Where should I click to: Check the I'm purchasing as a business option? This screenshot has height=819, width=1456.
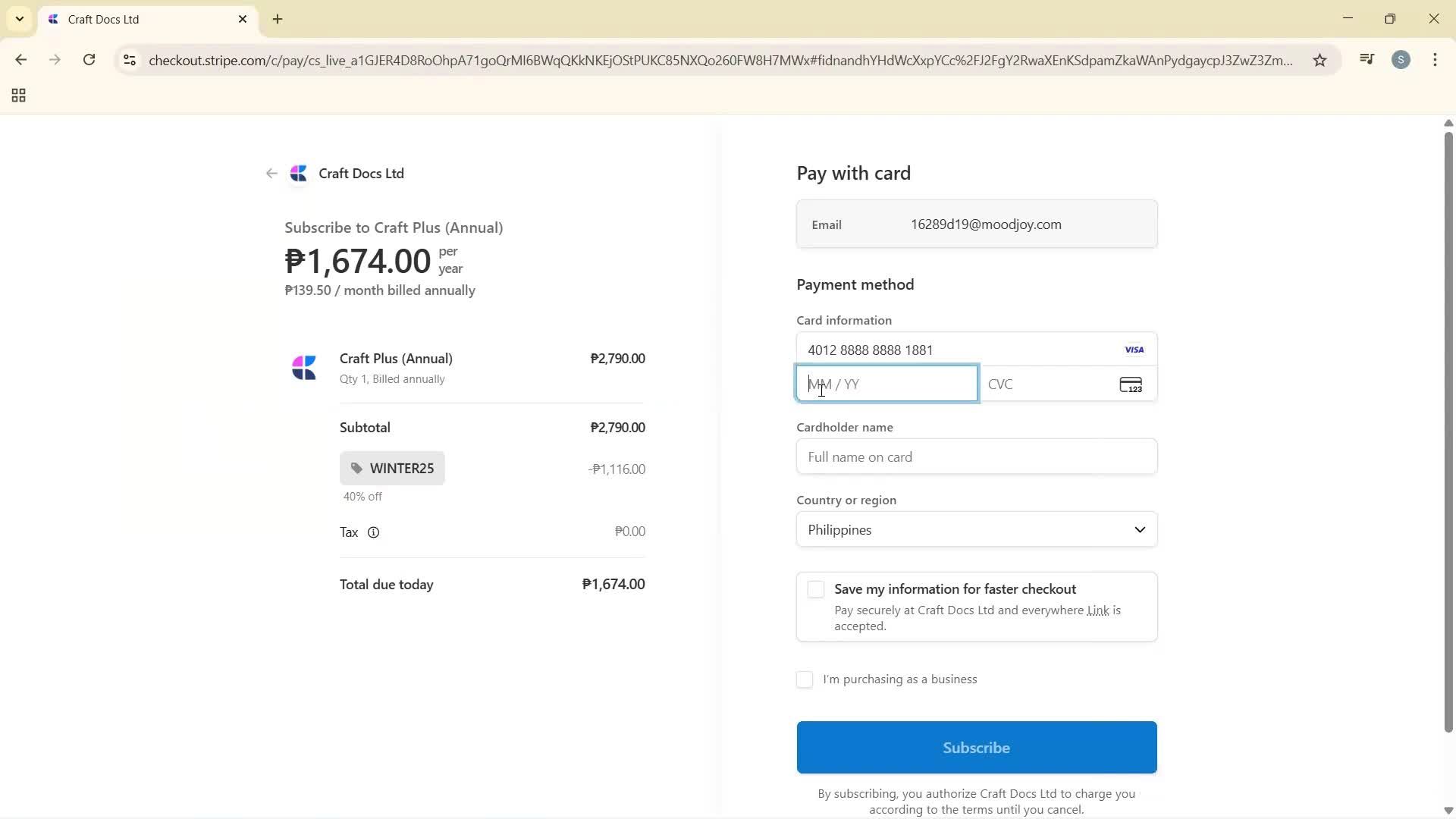coord(804,679)
